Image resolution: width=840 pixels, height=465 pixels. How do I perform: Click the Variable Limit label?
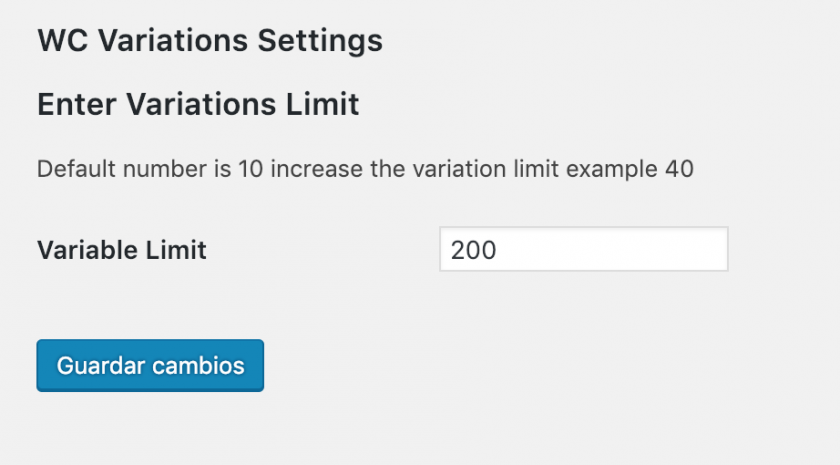pyautogui.click(x=122, y=250)
